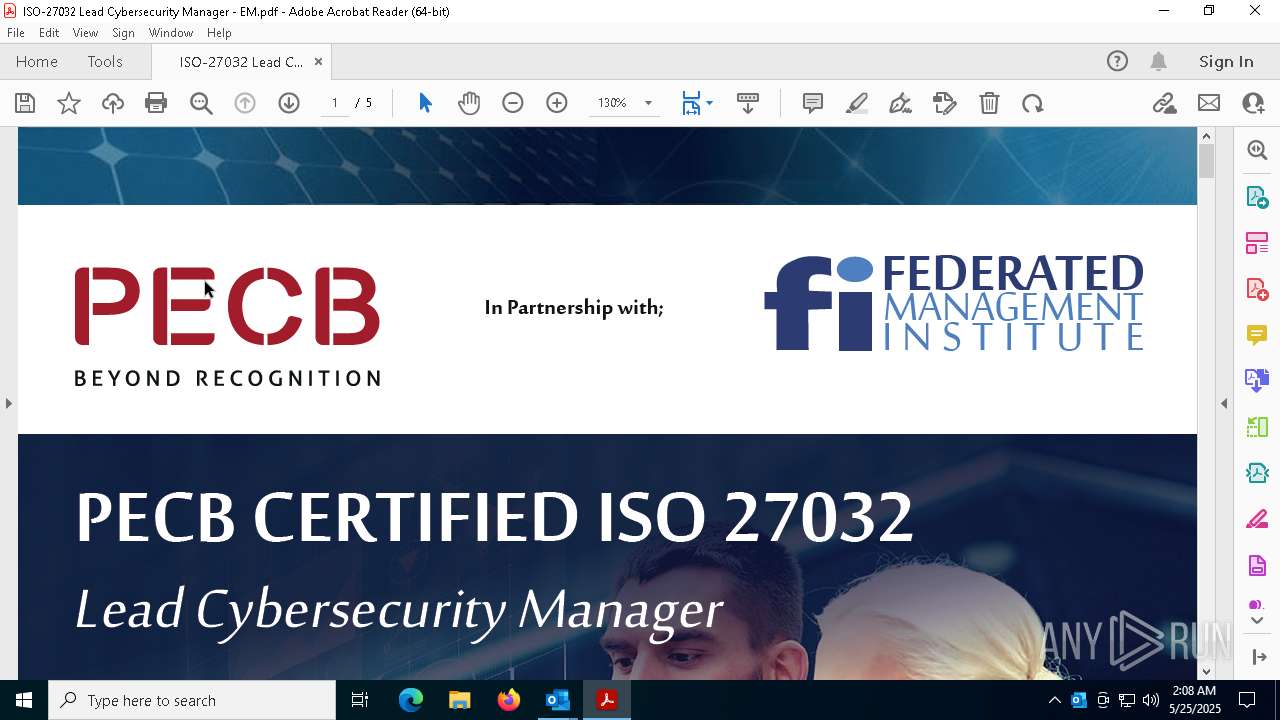Click the delete page trash icon
Screen dimensions: 1280x720
coord(989,103)
